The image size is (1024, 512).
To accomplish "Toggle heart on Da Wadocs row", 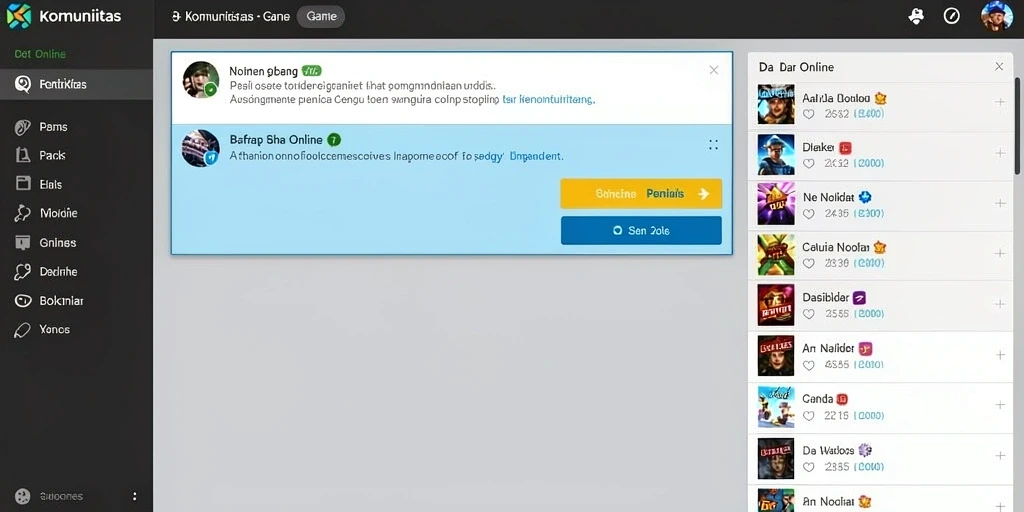I will click(808, 467).
